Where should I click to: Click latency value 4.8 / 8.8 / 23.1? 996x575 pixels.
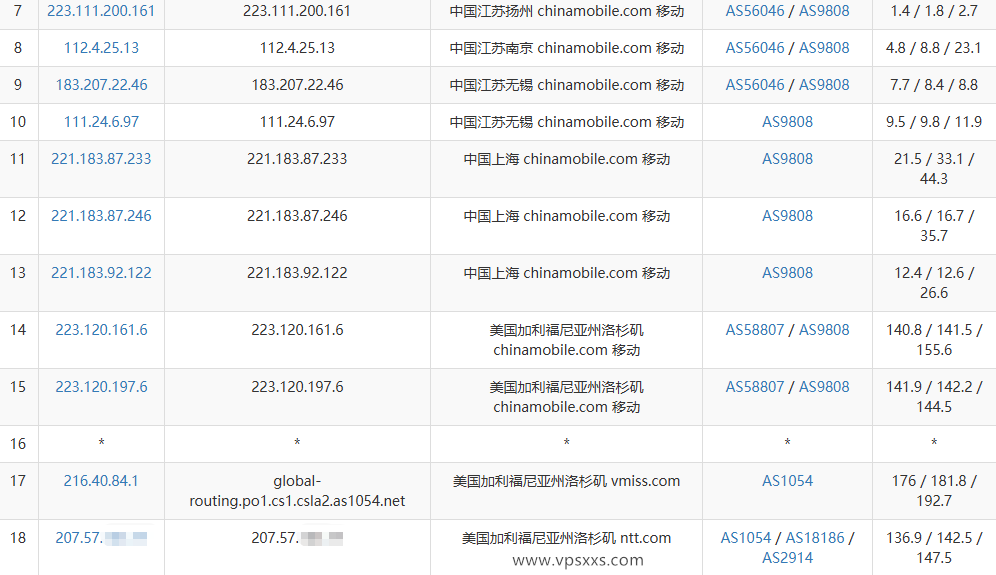click(x=934, y=48)
